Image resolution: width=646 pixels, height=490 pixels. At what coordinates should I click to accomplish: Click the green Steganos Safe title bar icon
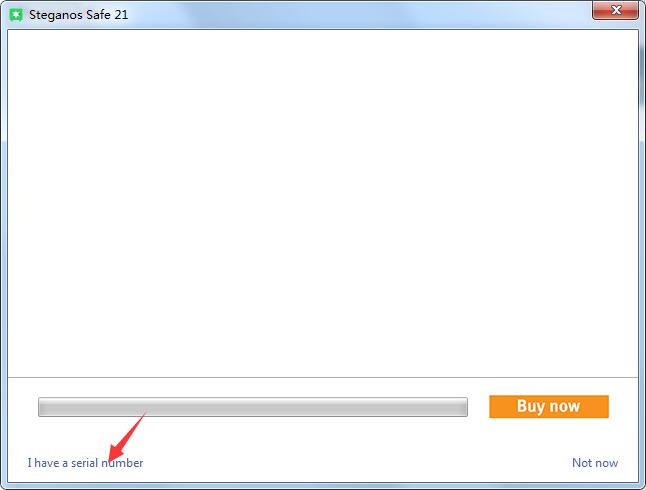coord(16,15)
